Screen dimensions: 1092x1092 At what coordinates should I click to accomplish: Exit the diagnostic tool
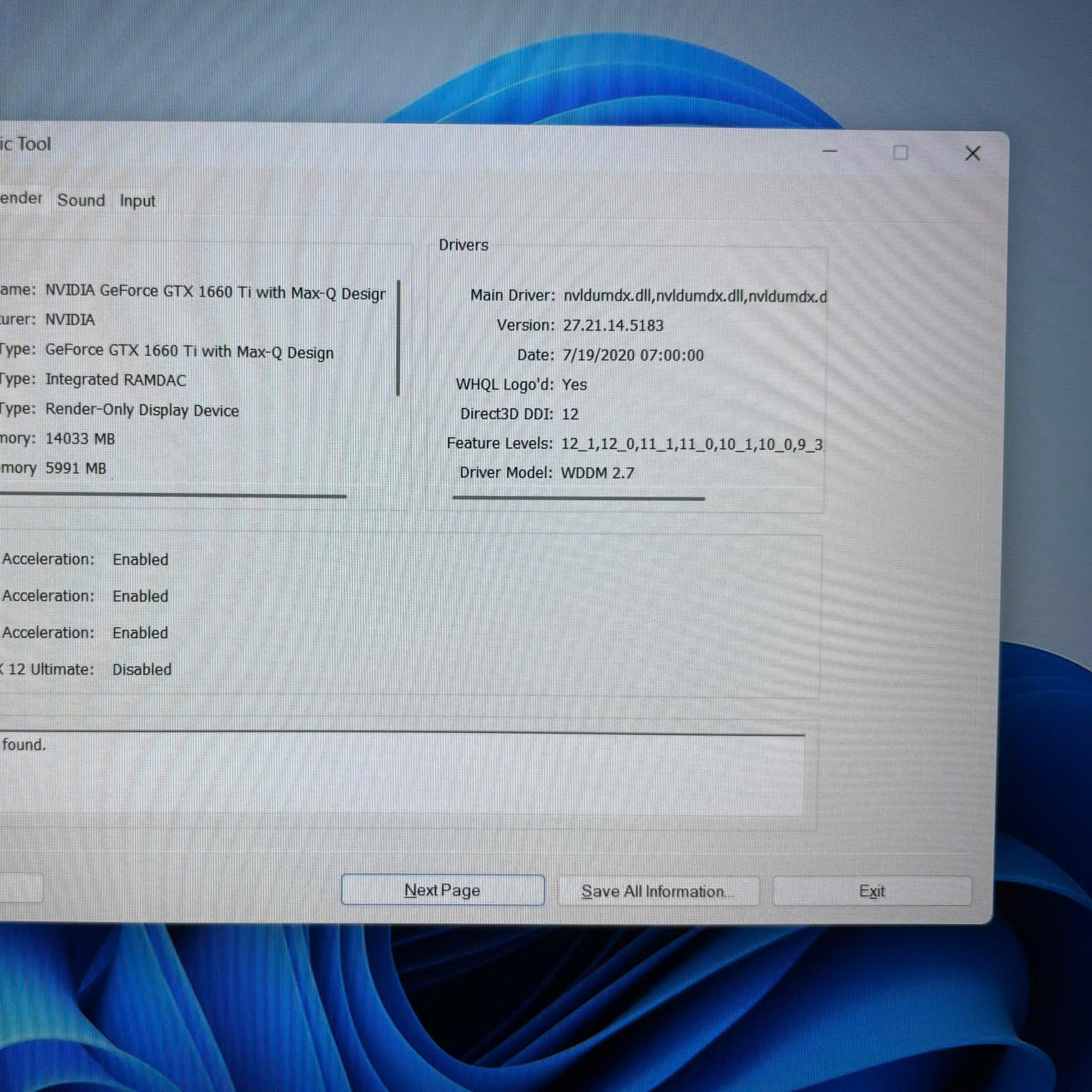coord(871,892)
